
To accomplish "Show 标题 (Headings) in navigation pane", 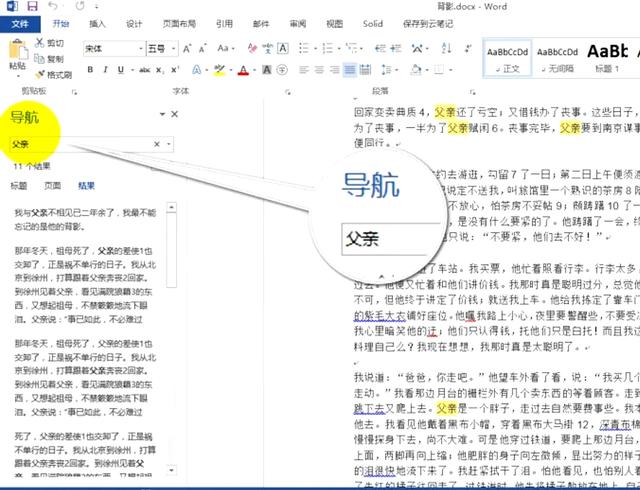I will [x=19, y=186].
